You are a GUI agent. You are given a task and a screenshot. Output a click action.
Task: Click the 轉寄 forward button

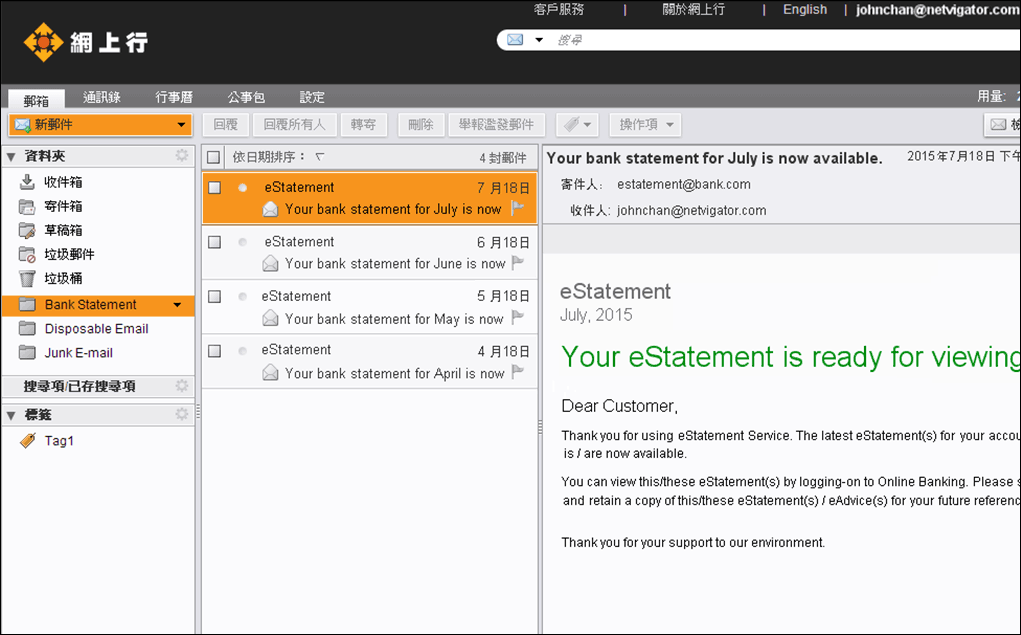point(363,124)
